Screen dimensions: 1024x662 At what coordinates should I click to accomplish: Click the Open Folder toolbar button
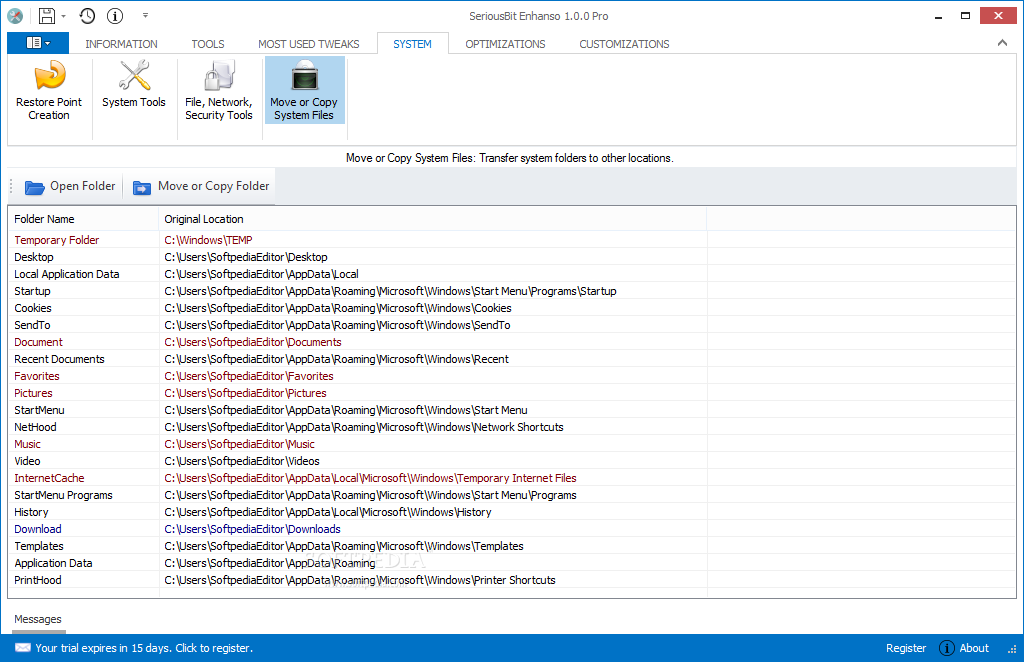(70, 187)
